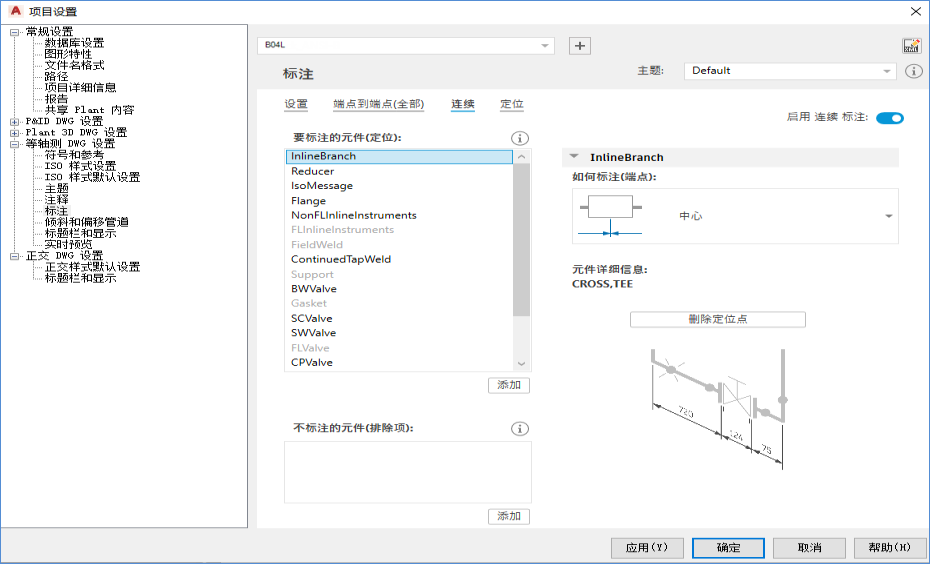This screenshot has height=564, width=930.
Task: Click the add style plus button
Action: [x=579, y=46]
